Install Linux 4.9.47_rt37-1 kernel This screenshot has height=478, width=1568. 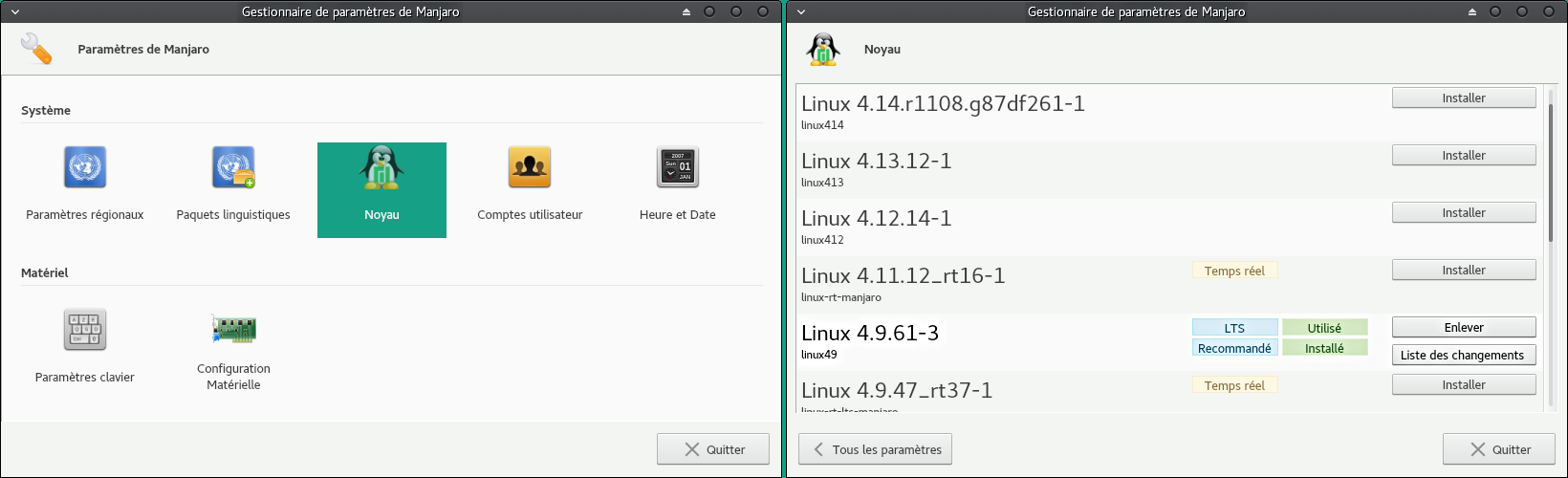pyautogui.click(x=1464, y=384)
